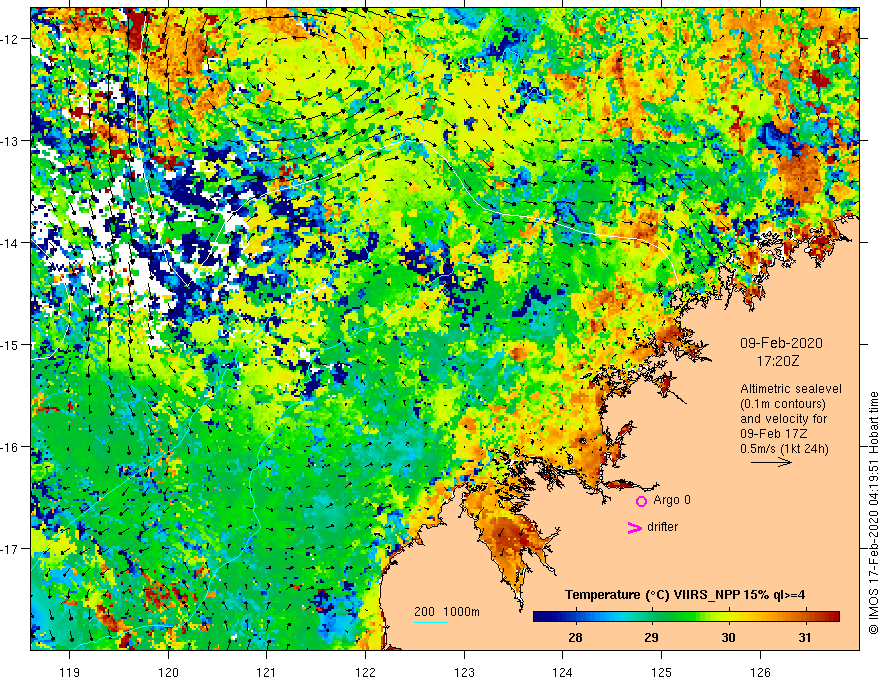
Task: Click the '(0.1m contours)' text
Action: (783, 404)
